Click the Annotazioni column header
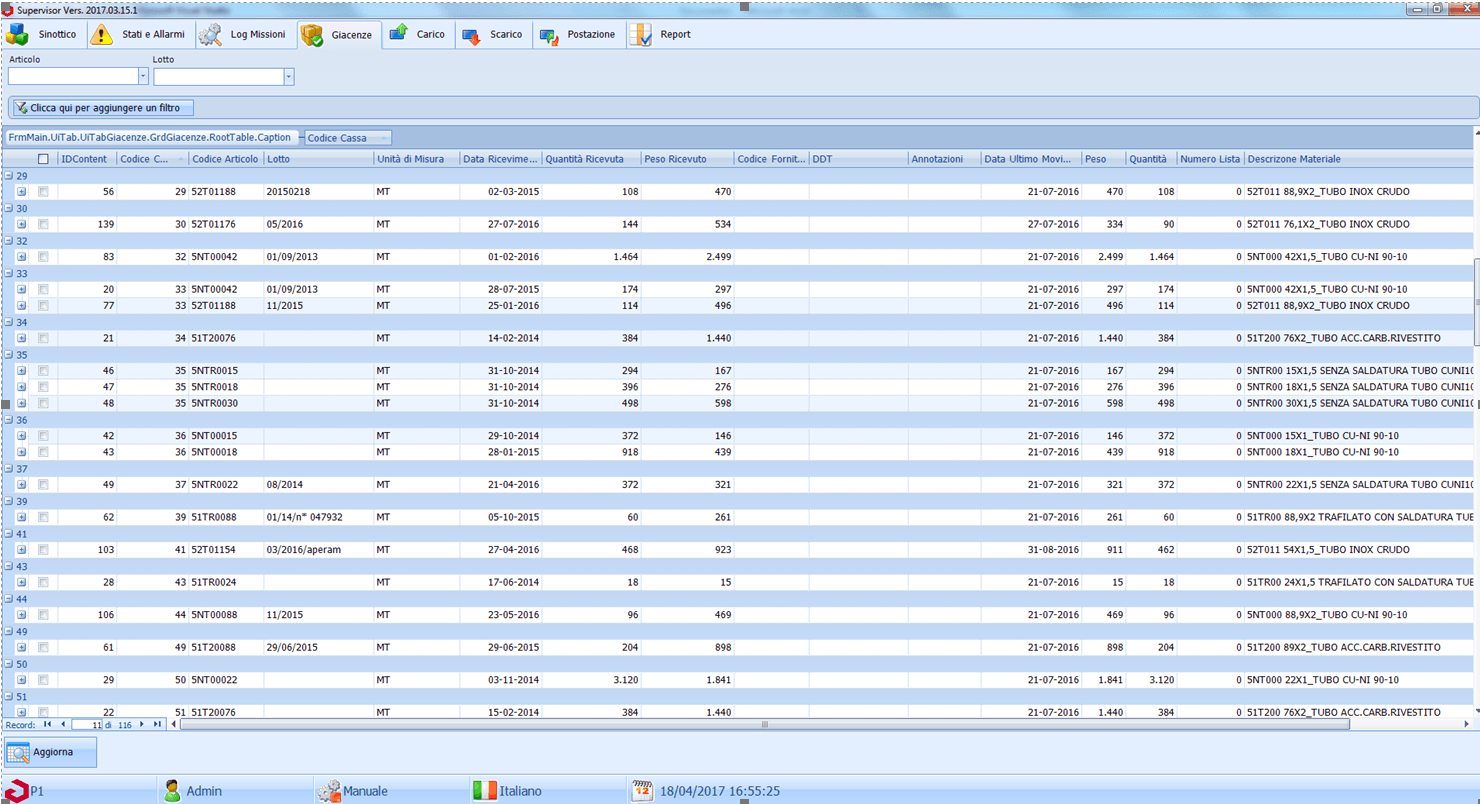This screenshot has height=804, width=1480. point(944,159)
